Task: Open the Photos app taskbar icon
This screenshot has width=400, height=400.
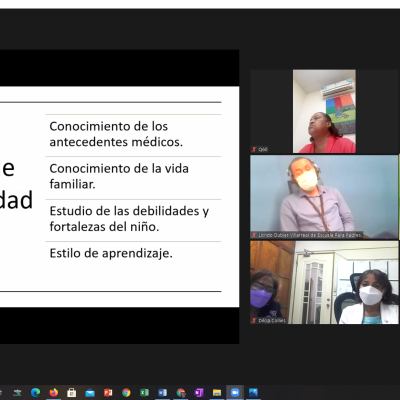Action: tap(253, 392)
